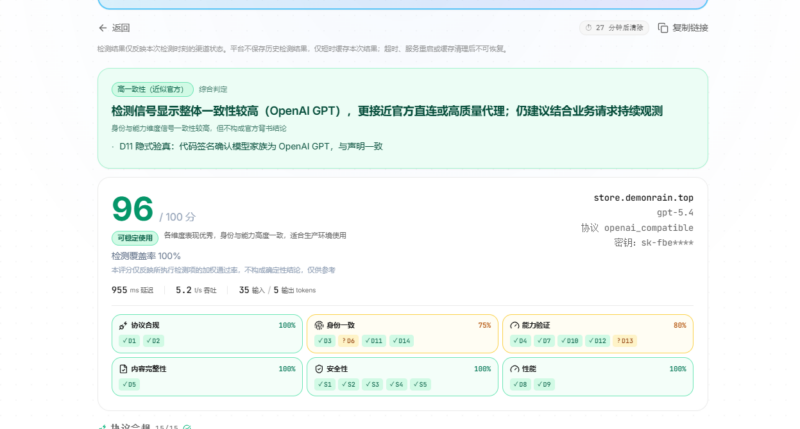Open the 能力验证 card title
Screen dimensions: 800x429
[x=536, y=325]
